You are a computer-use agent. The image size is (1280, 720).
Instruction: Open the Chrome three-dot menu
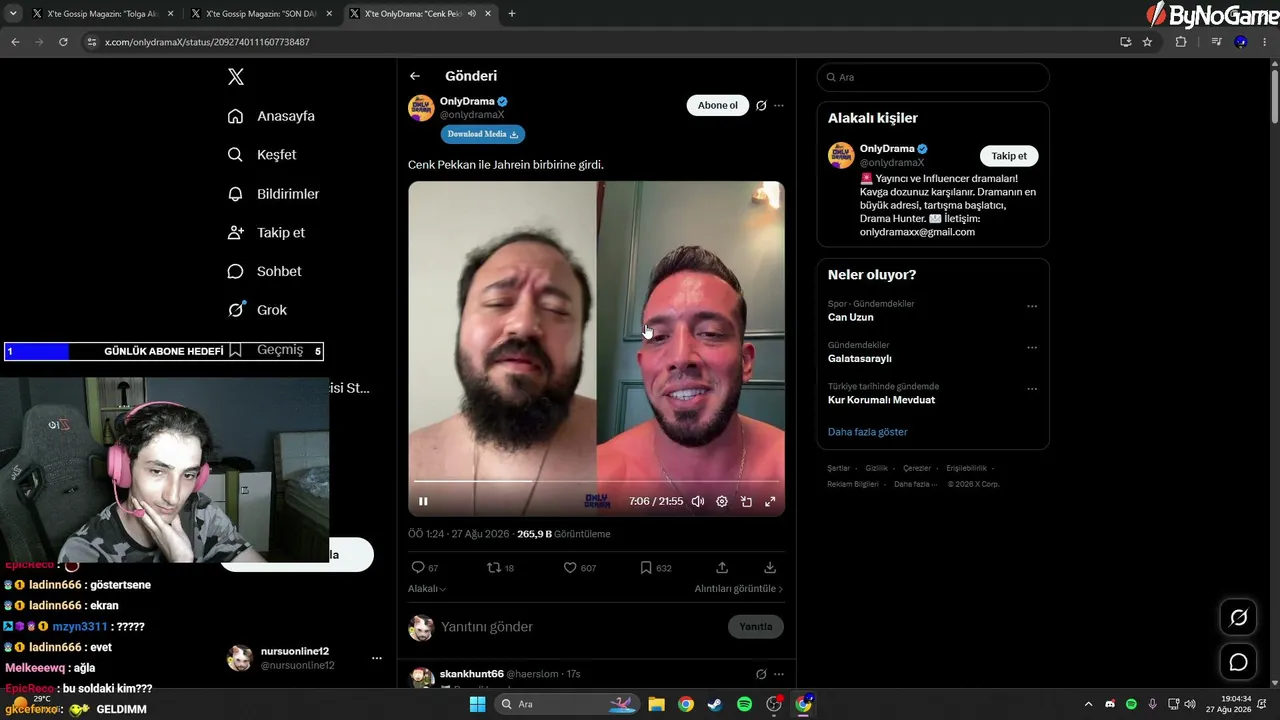tap(1265, 42)
